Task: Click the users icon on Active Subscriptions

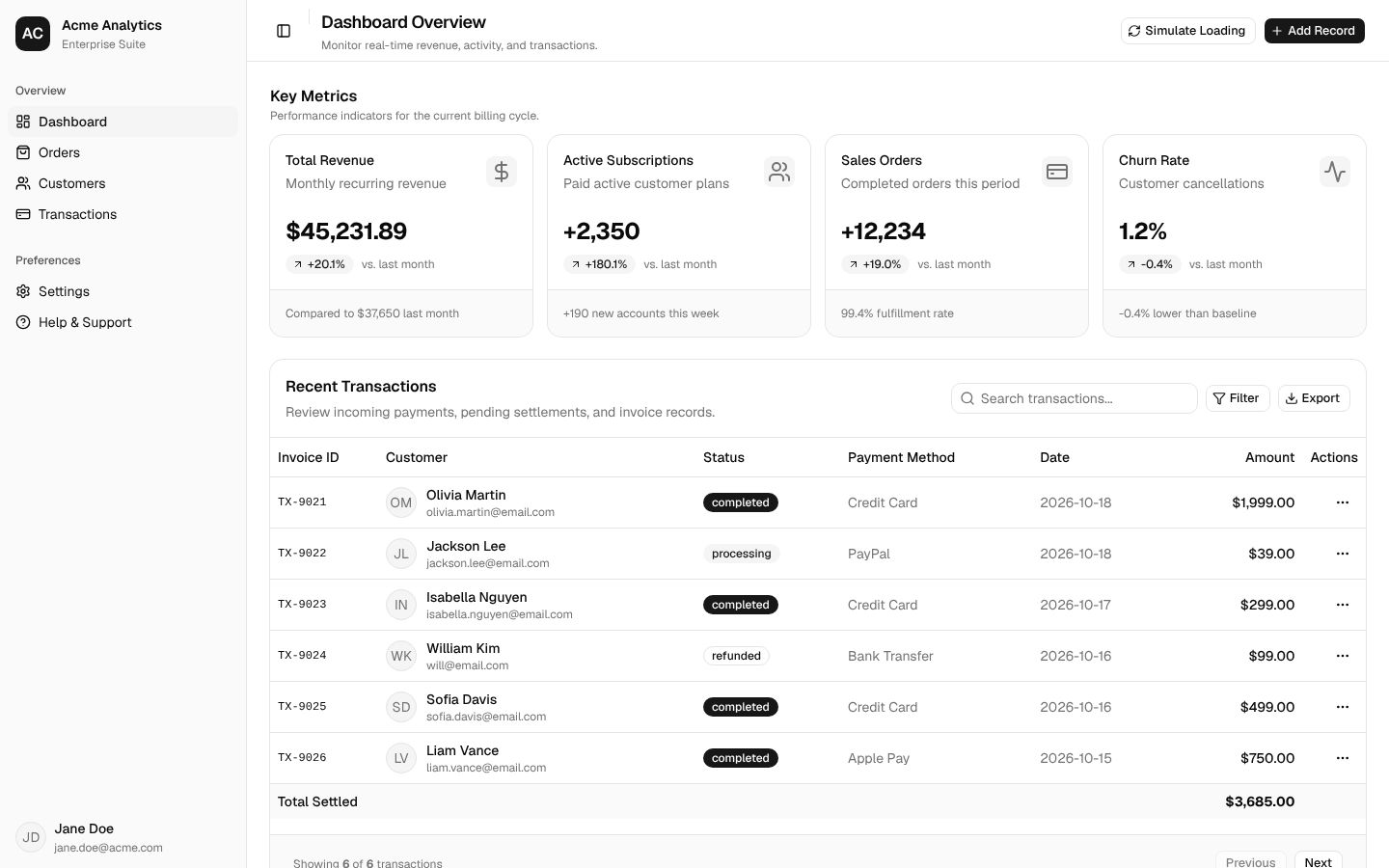Action: tap(779, 172)
